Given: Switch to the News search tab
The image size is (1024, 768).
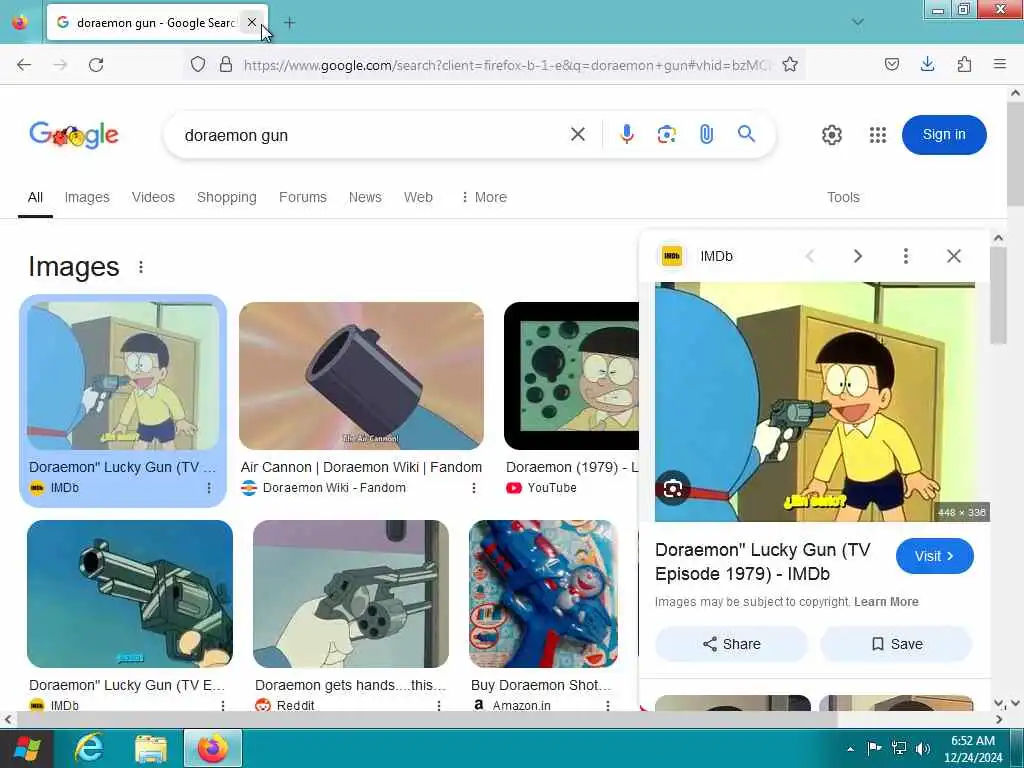Looking at the screenshot, I should click(365, 197).
